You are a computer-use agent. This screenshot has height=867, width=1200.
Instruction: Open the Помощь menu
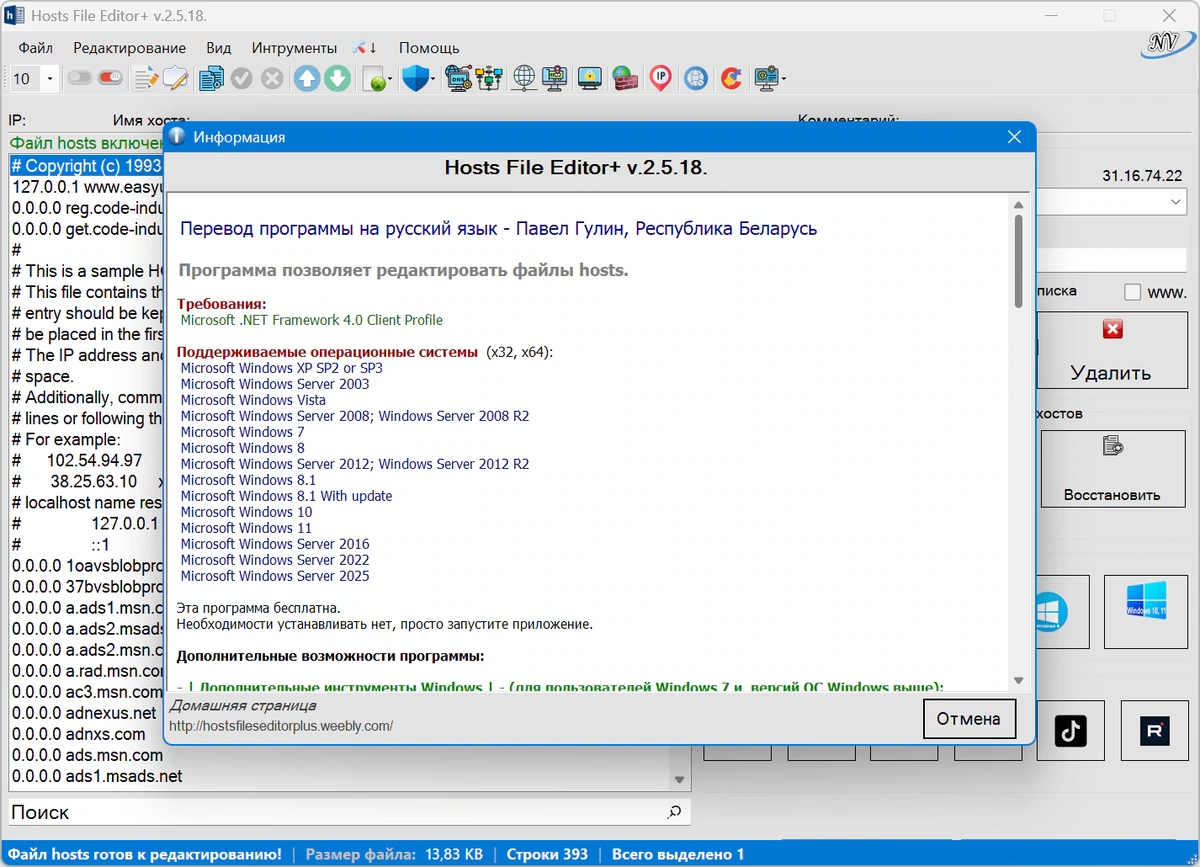(x=429, y=47)
